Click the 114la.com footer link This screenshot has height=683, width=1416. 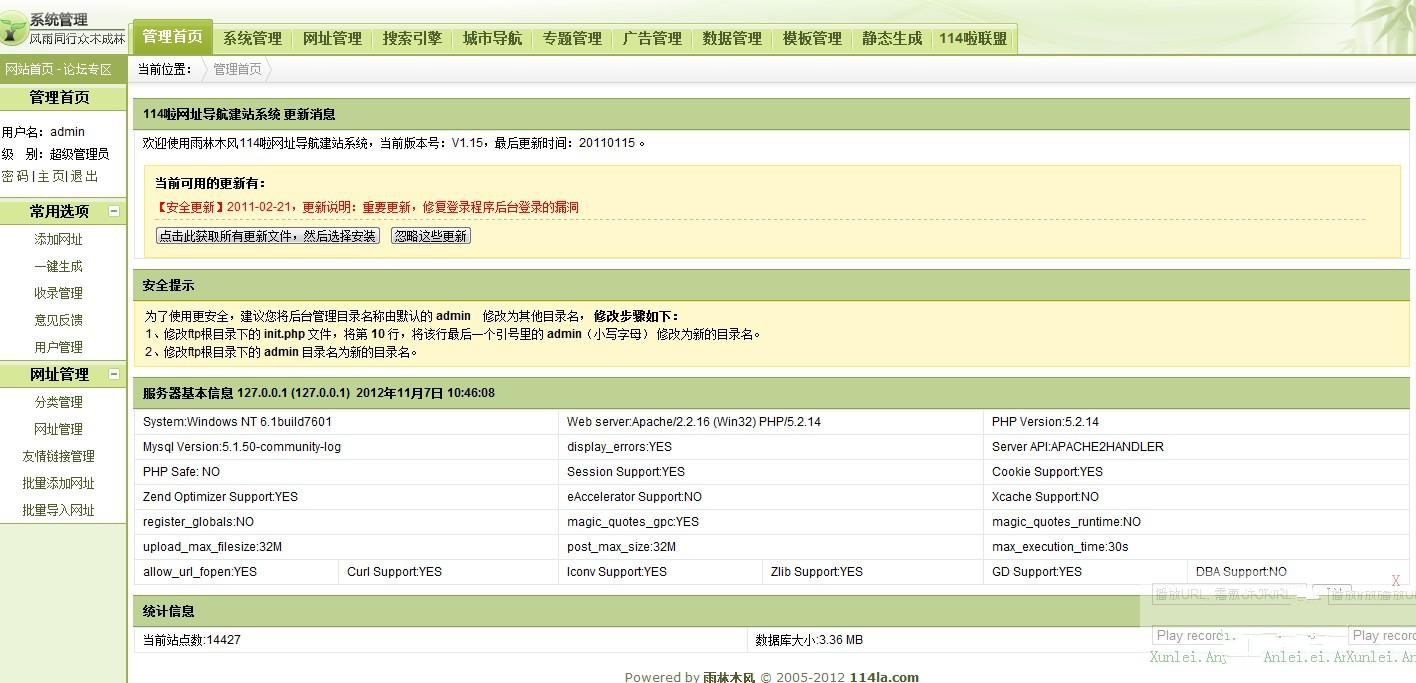(x=884, y=677)
